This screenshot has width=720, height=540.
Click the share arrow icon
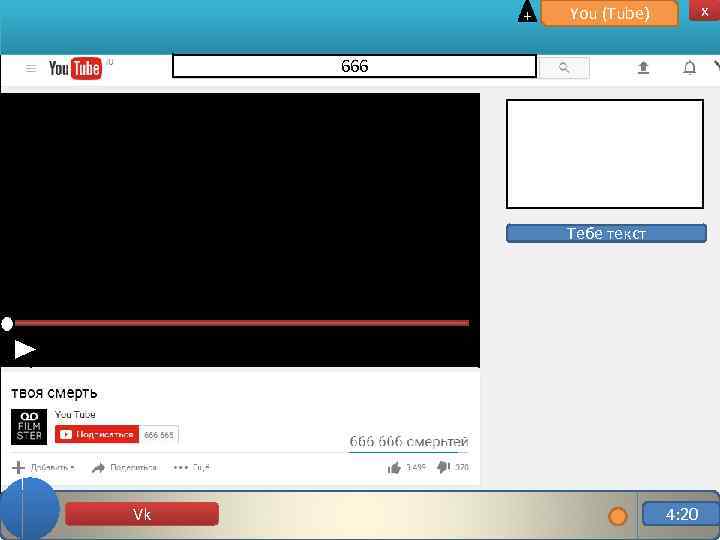[x=98, y=468]
